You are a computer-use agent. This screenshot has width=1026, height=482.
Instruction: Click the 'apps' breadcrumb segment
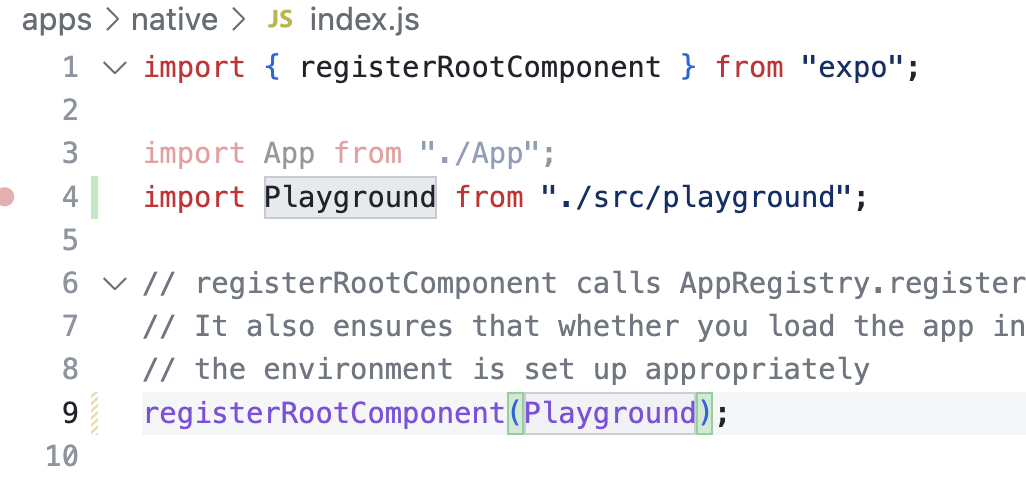[57, 20]
